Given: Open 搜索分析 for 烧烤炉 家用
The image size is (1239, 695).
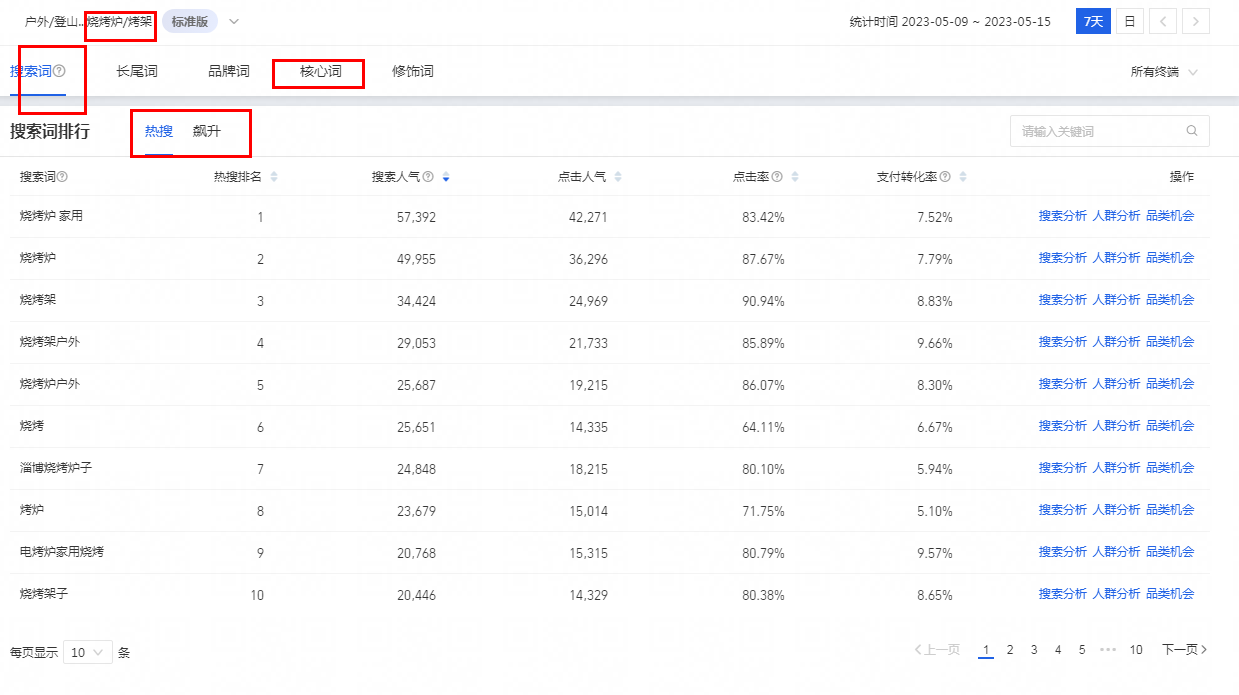Looking at the screenshot, I should point(1062,216).
